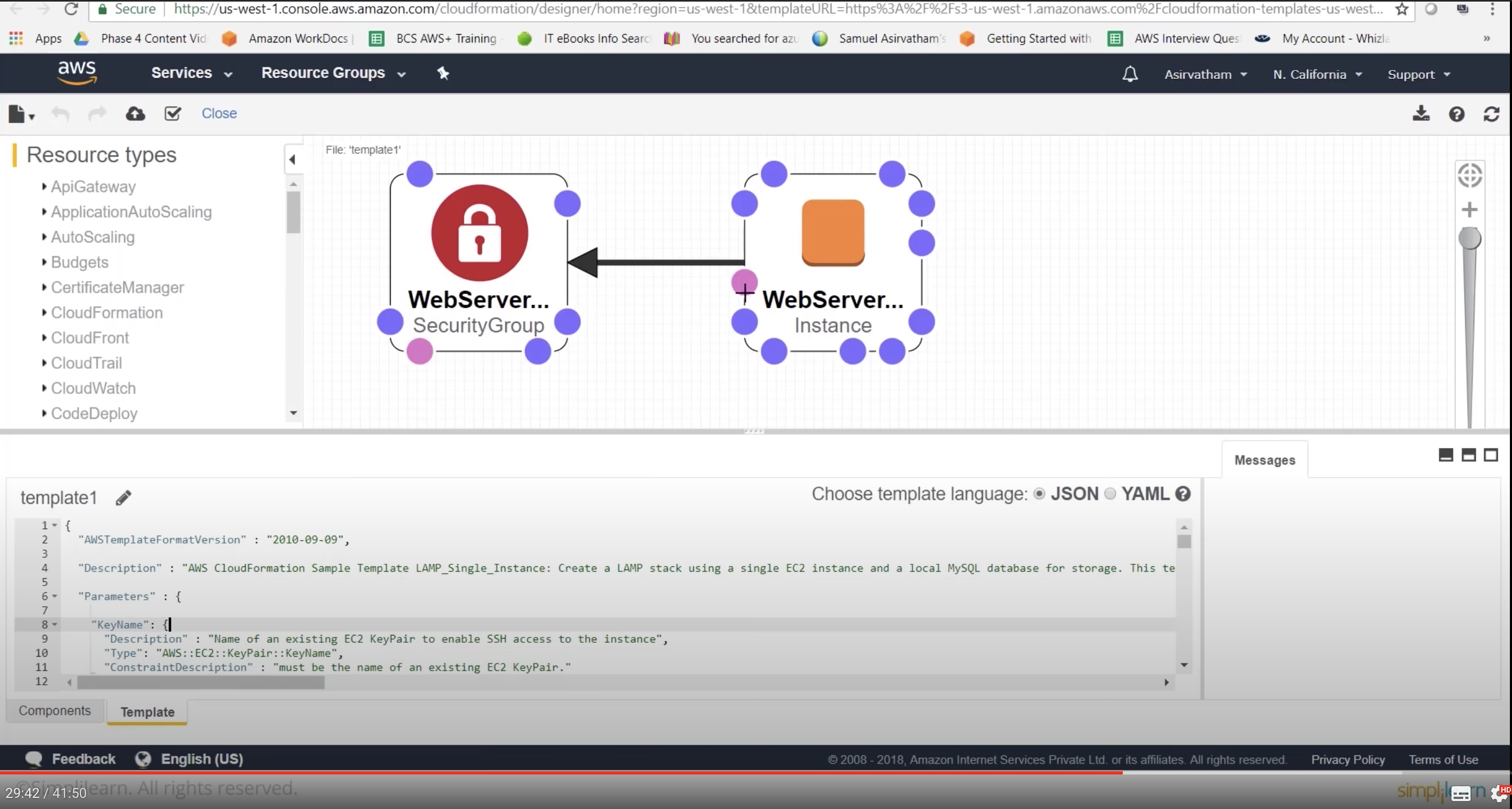Image resolution: width=1512 pixels, height=809 pixels.
Task: Expand the CloudFormation resource type
Action: click(x=106, y=312)
